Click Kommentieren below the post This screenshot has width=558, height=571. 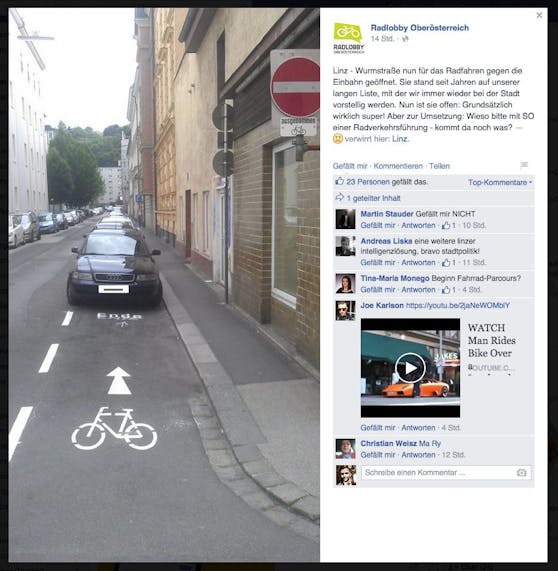pos(398,166)
